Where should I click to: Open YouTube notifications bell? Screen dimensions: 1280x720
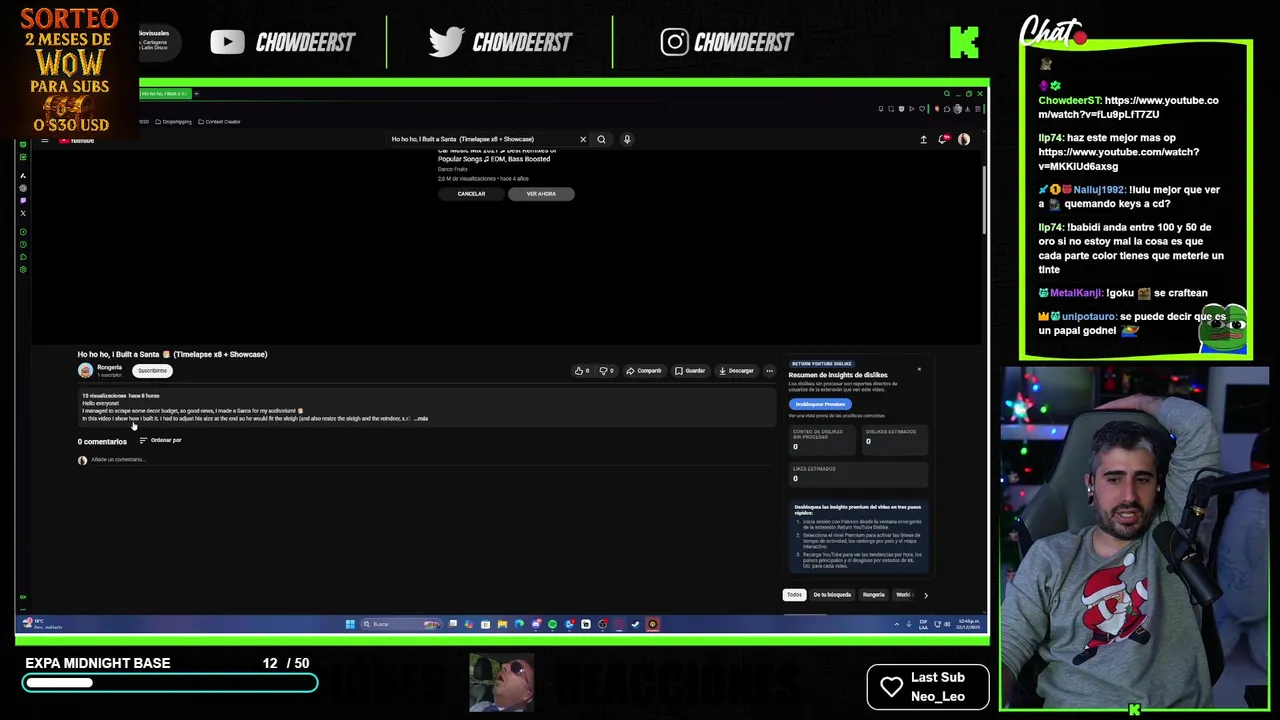pos(942,139)
